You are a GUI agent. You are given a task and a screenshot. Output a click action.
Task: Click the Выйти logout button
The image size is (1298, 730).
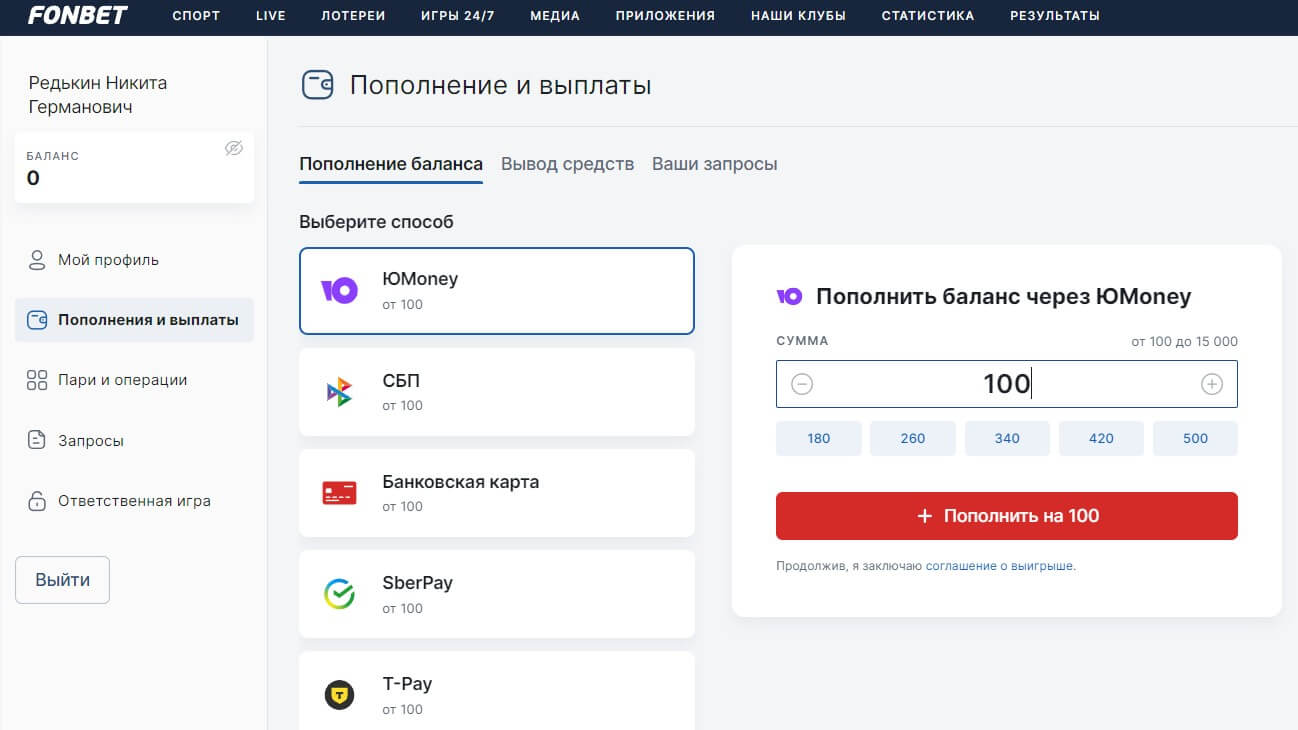tap(62, 580)
